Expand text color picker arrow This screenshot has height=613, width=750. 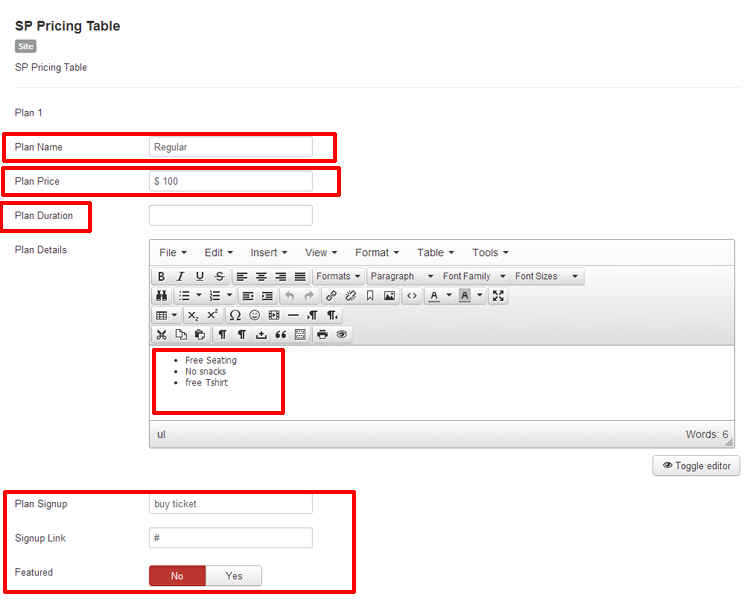coord(449,296)
